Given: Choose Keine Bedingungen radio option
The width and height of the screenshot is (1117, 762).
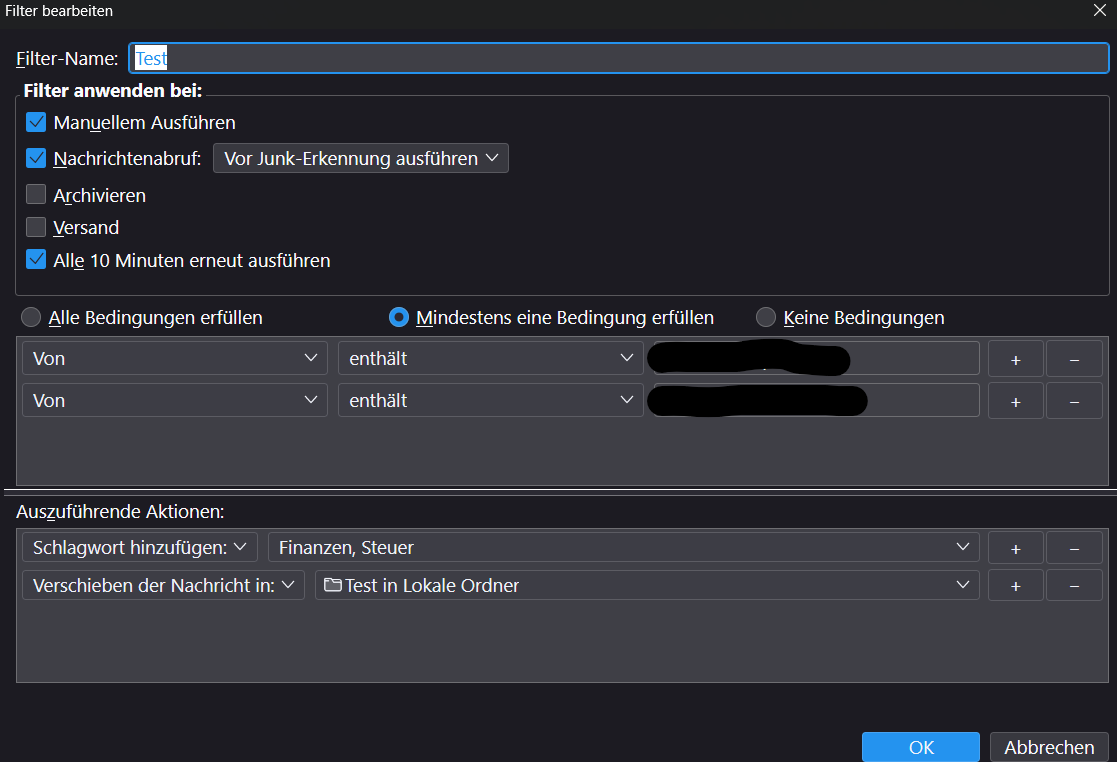Looking at the screenshot, I should tap(766, 318).
